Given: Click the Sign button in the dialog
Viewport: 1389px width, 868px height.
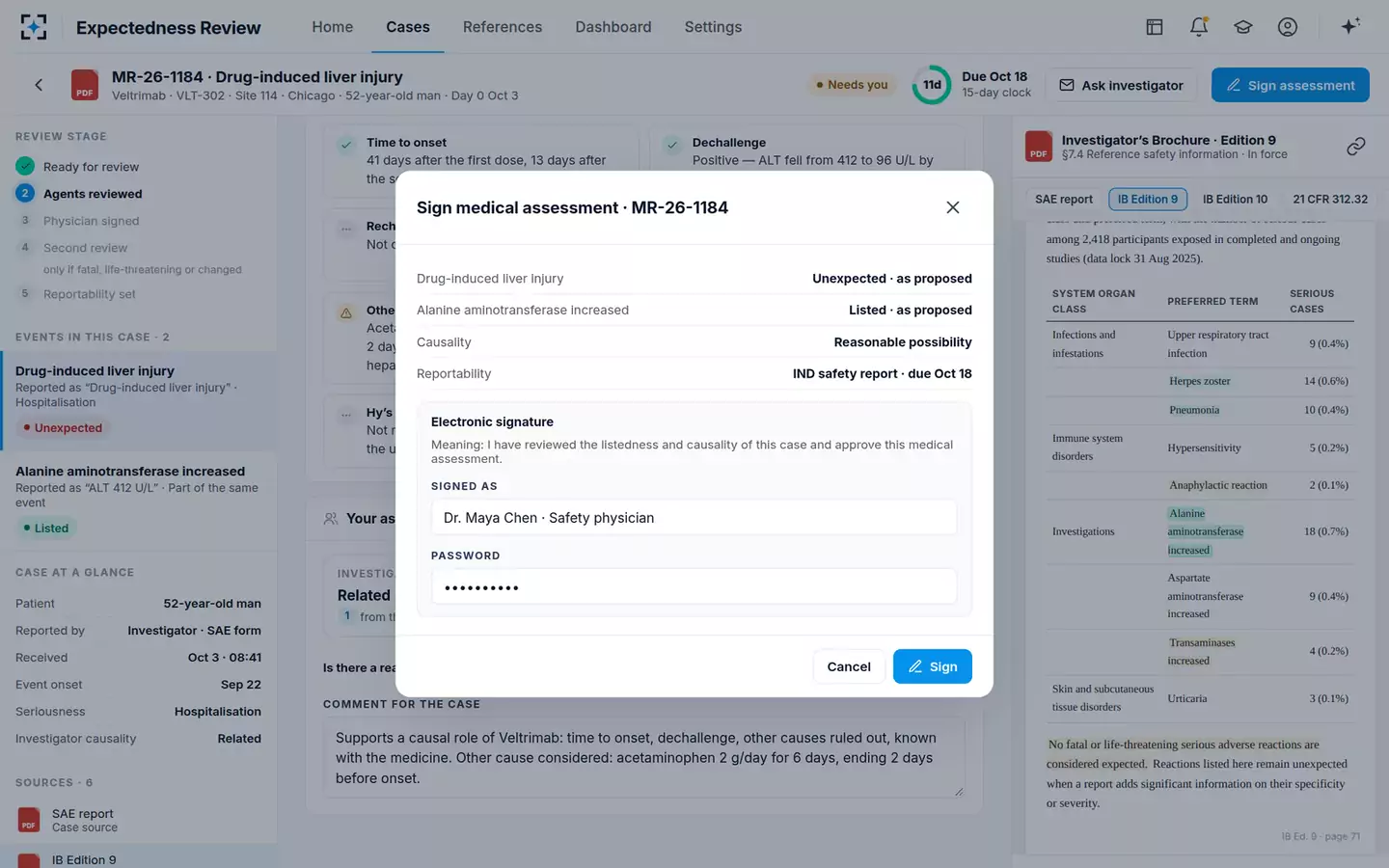Looking at the screenshot, I should point(933,666).
